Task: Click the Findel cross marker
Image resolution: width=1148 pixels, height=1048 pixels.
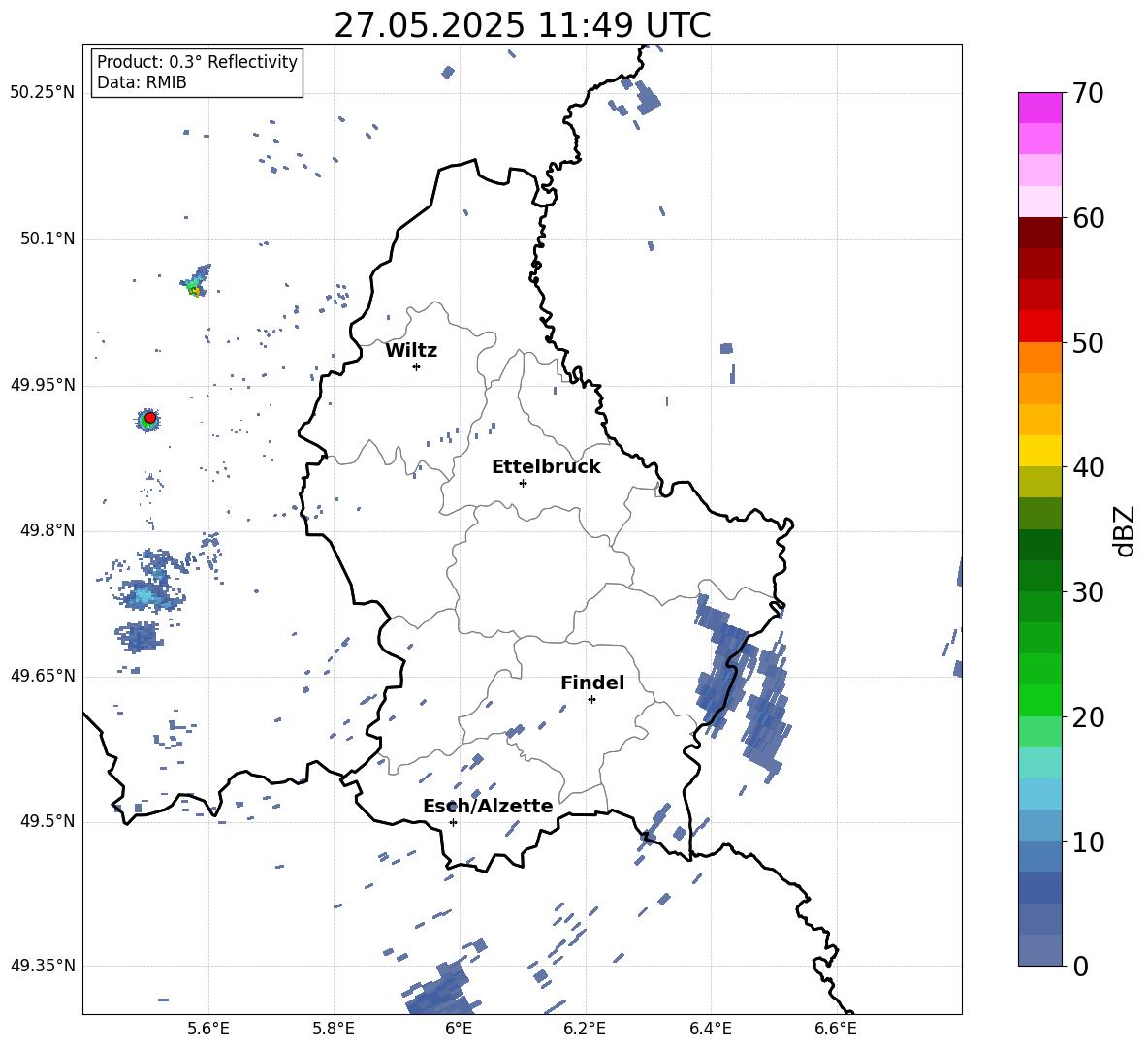Action: click(591, 700)
